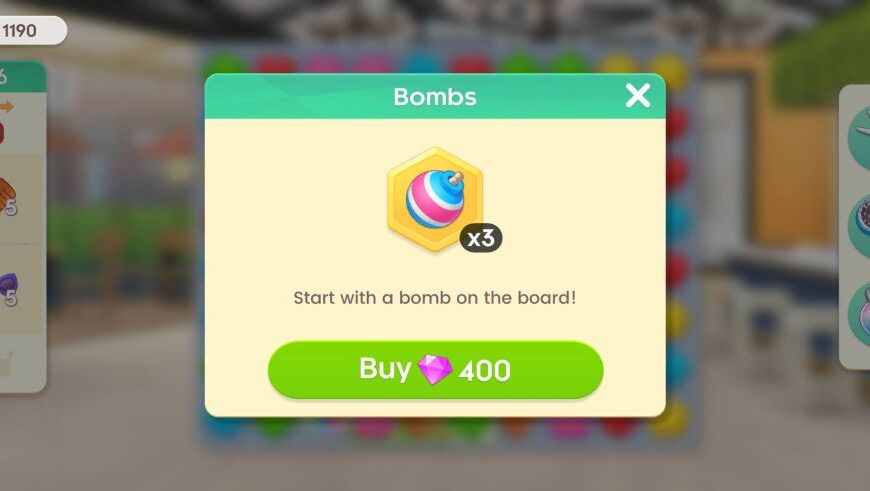
Task: Select the 1190 gem balance counter
Action: coord(31,31)
